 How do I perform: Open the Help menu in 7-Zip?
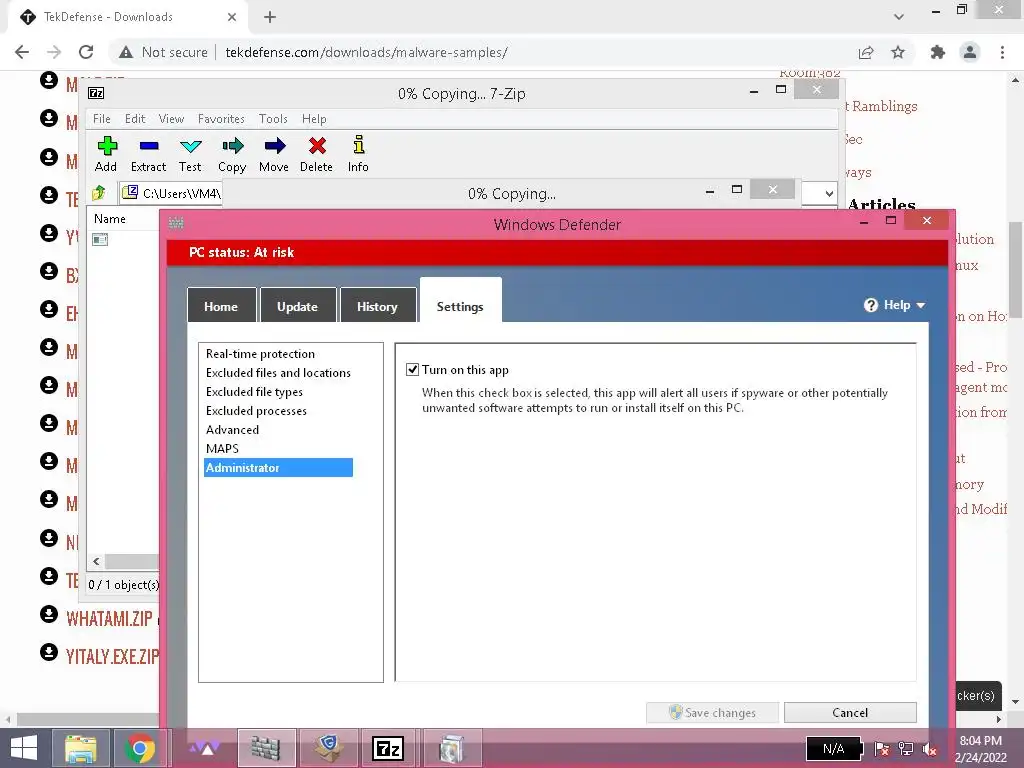pos(314,119)
